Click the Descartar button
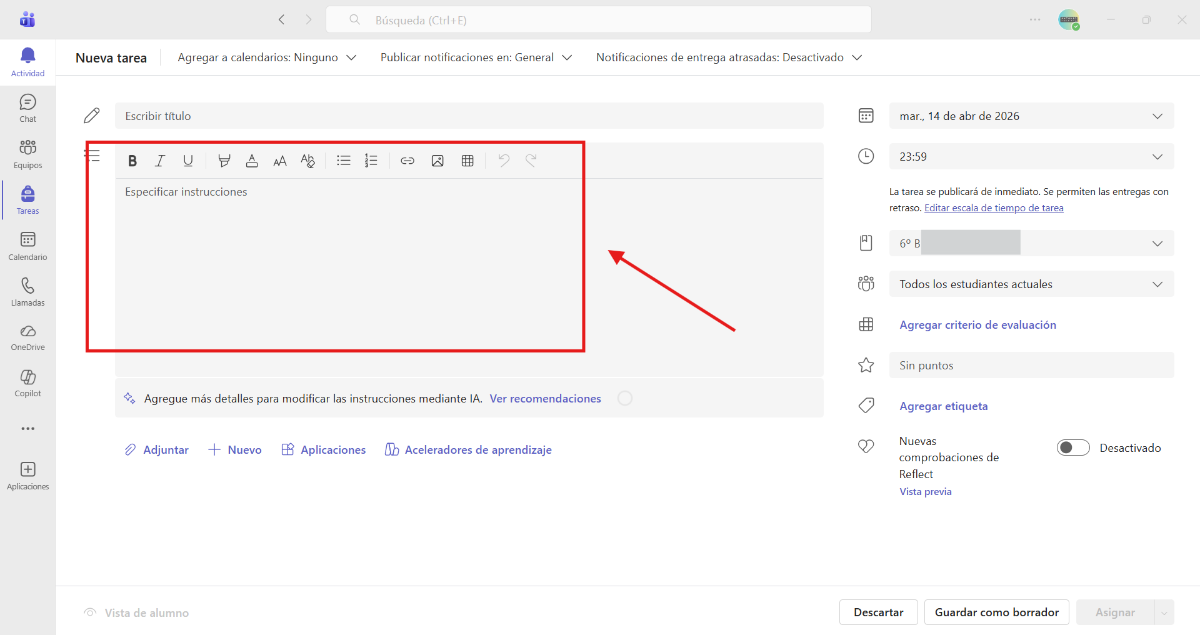 click(879, 612)
